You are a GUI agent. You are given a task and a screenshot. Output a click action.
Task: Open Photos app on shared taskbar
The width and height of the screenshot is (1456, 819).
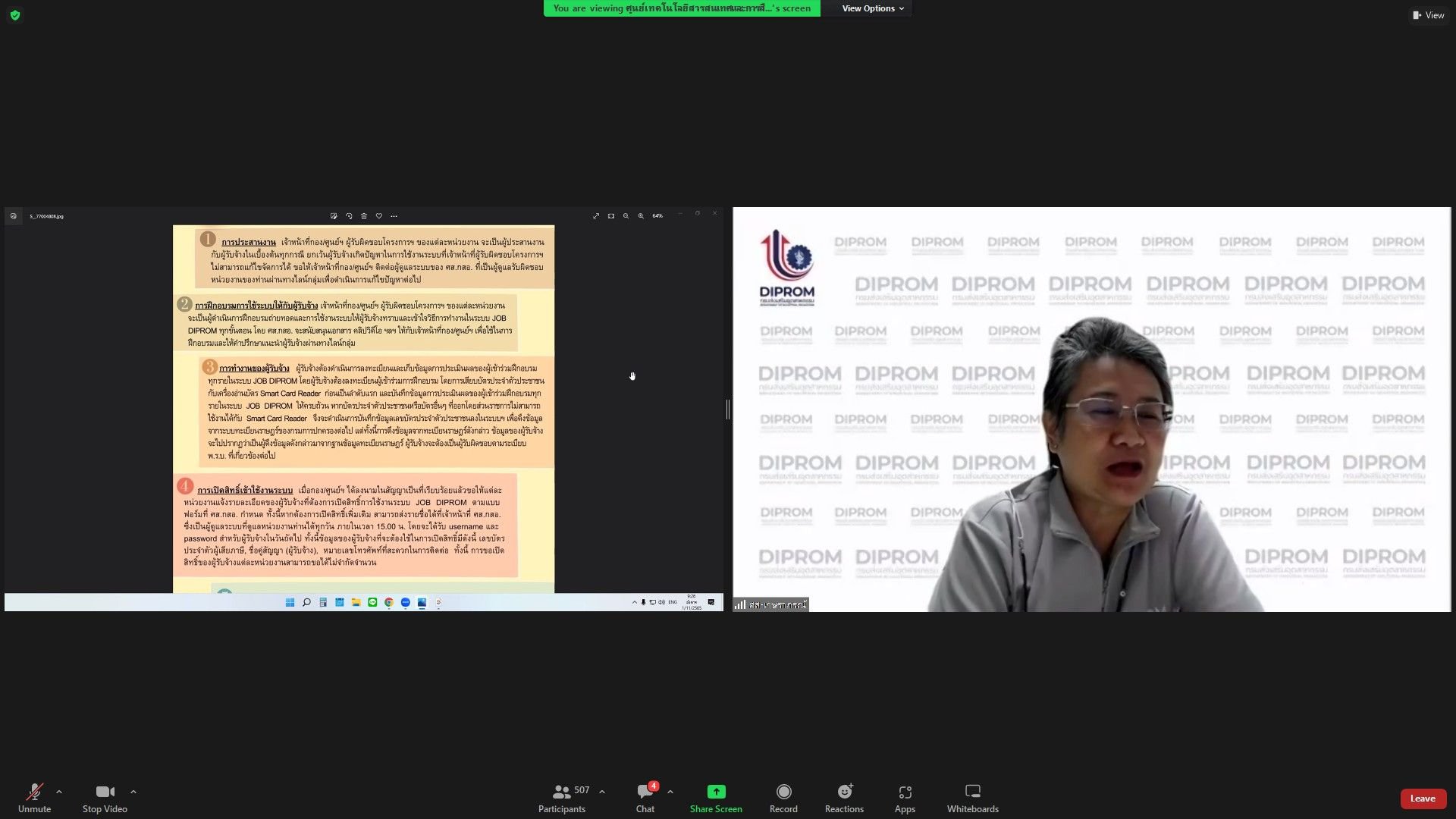(x=422, y=602)
